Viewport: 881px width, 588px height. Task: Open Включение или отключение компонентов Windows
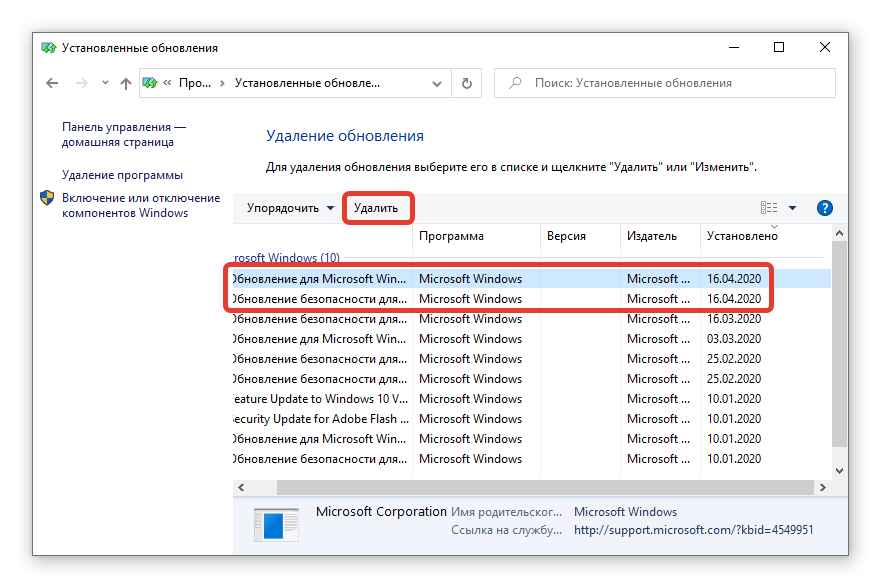140,205
